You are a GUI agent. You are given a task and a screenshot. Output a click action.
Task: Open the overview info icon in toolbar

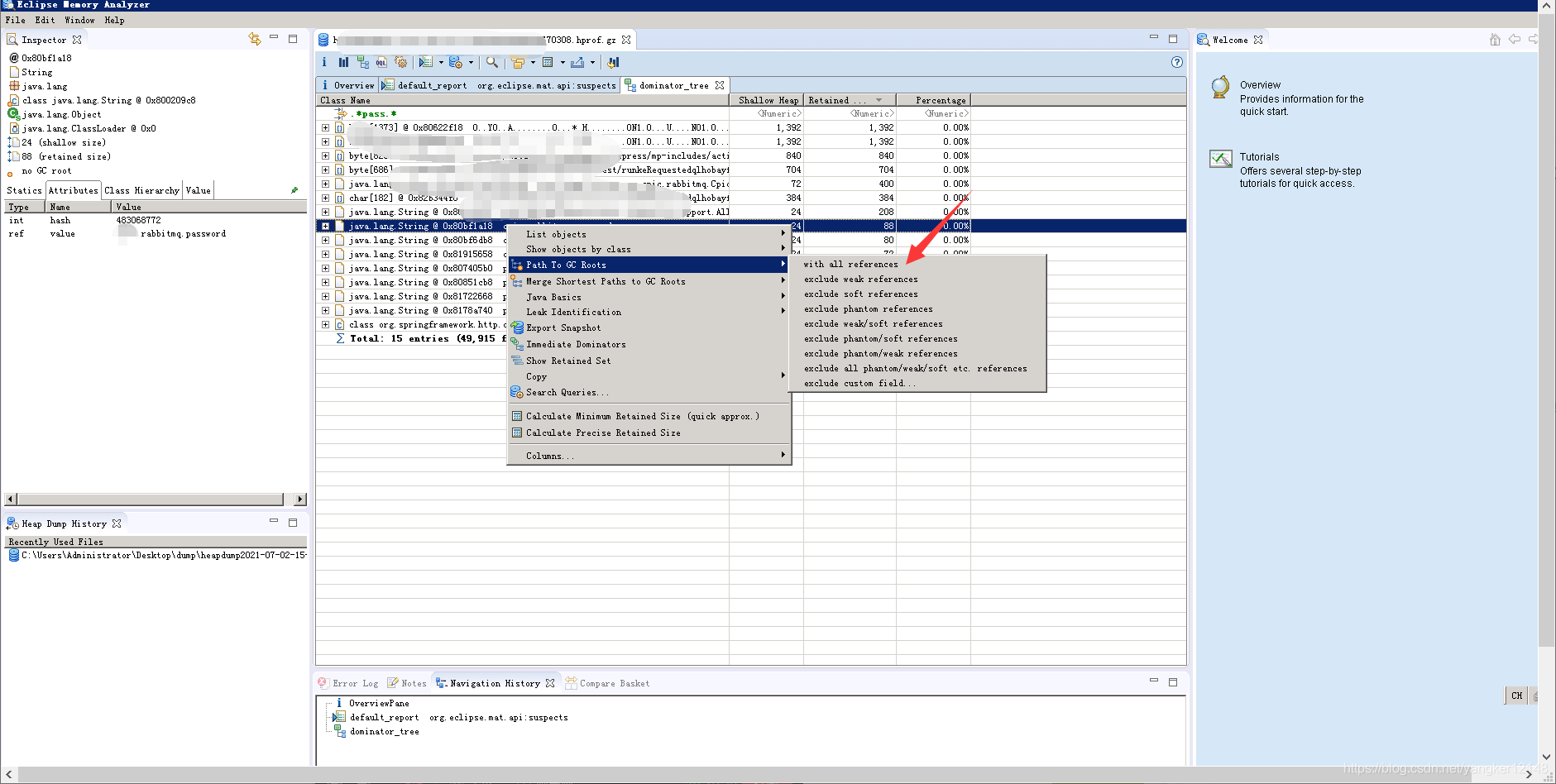(324, 62)
